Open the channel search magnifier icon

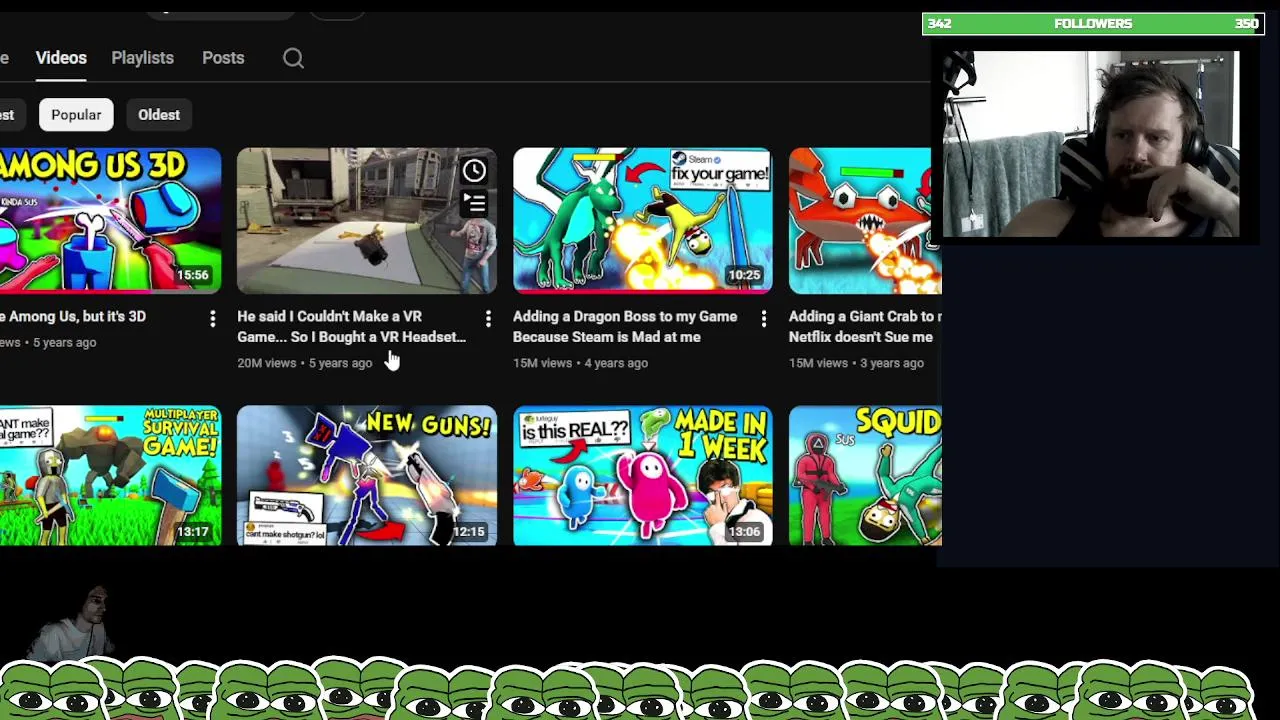[293, 58]
